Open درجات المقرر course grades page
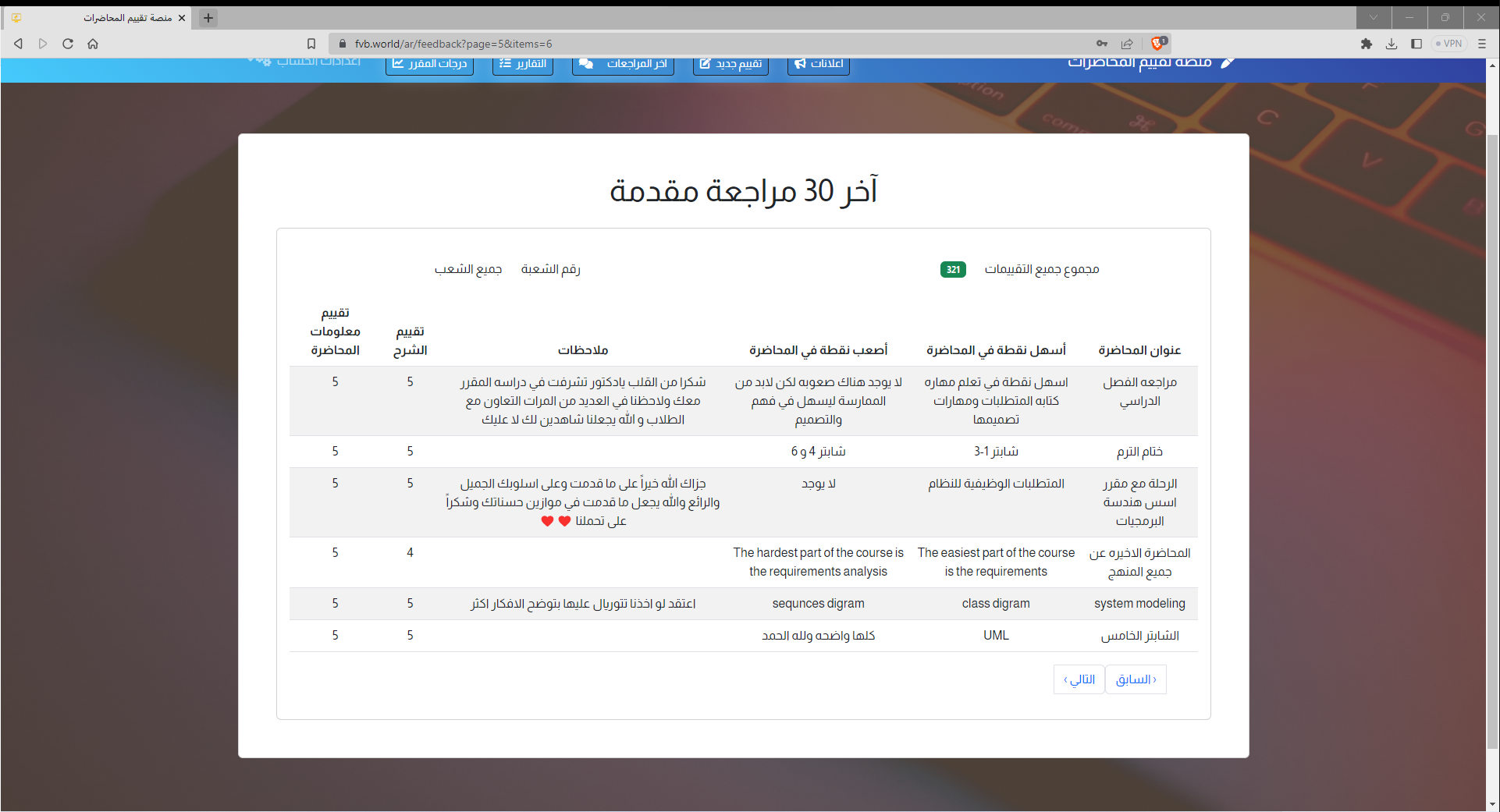 pos(429,64)
